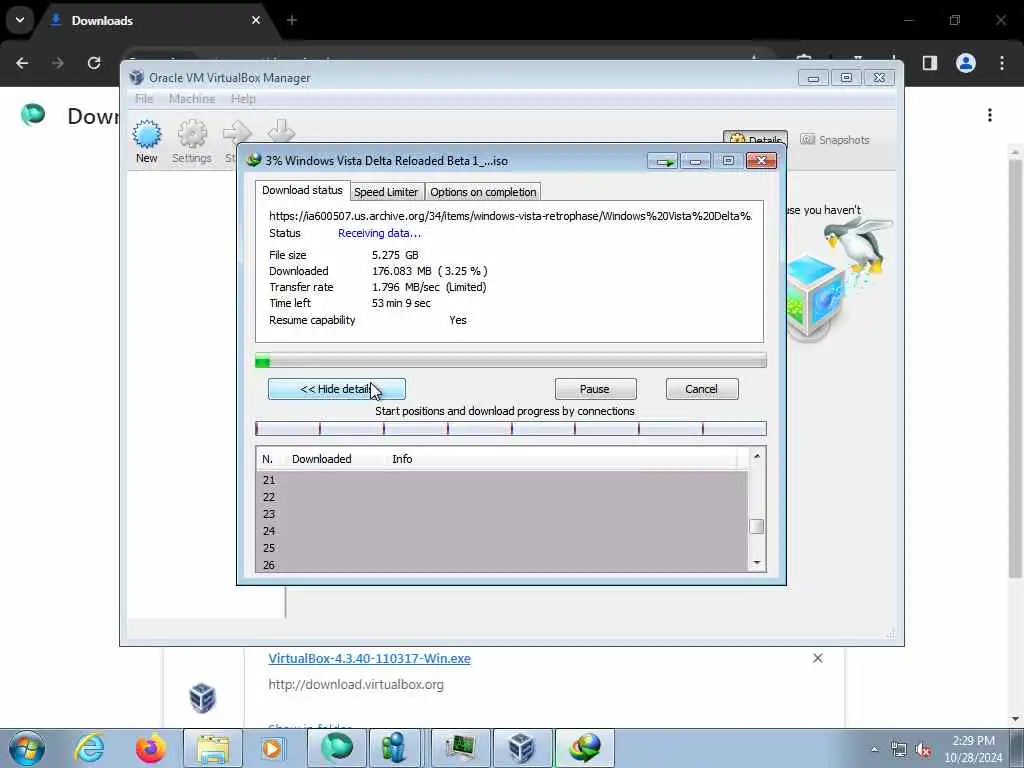Screen dimensions: 1024x768
Task: Cancel the download in progress
Action: (x=701, y=389)
